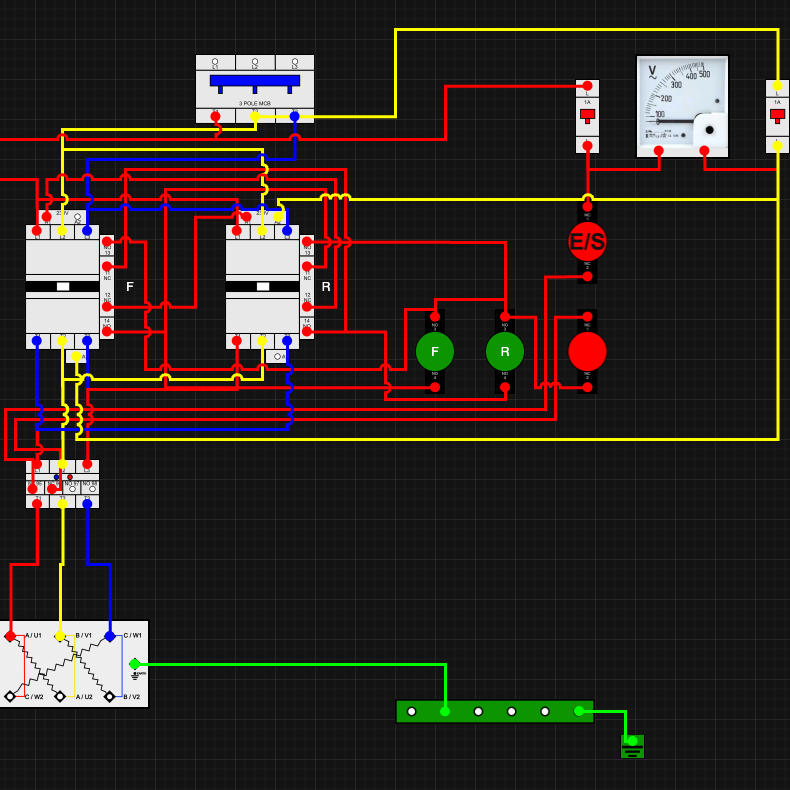
Task: Select the green earth busbar
Action: tap(495, 711)
